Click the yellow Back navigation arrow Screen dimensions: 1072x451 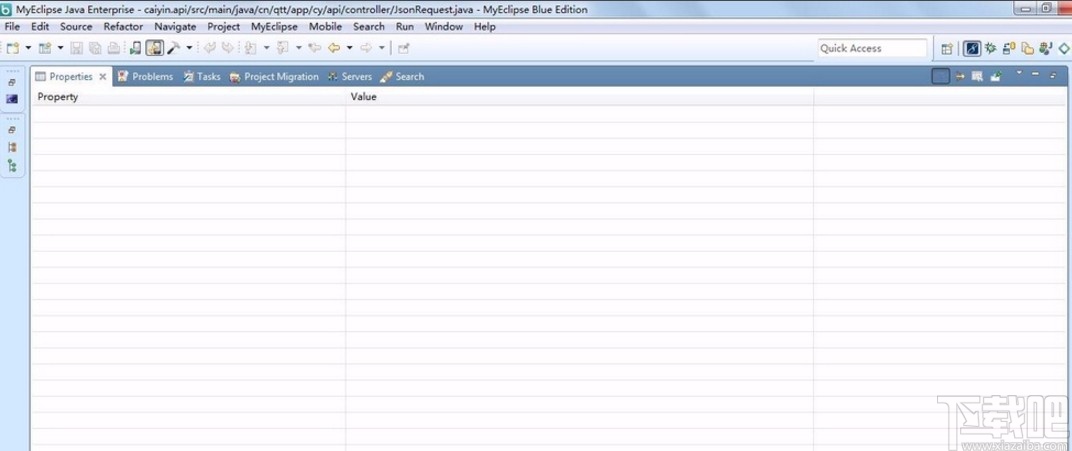(334, 48)
